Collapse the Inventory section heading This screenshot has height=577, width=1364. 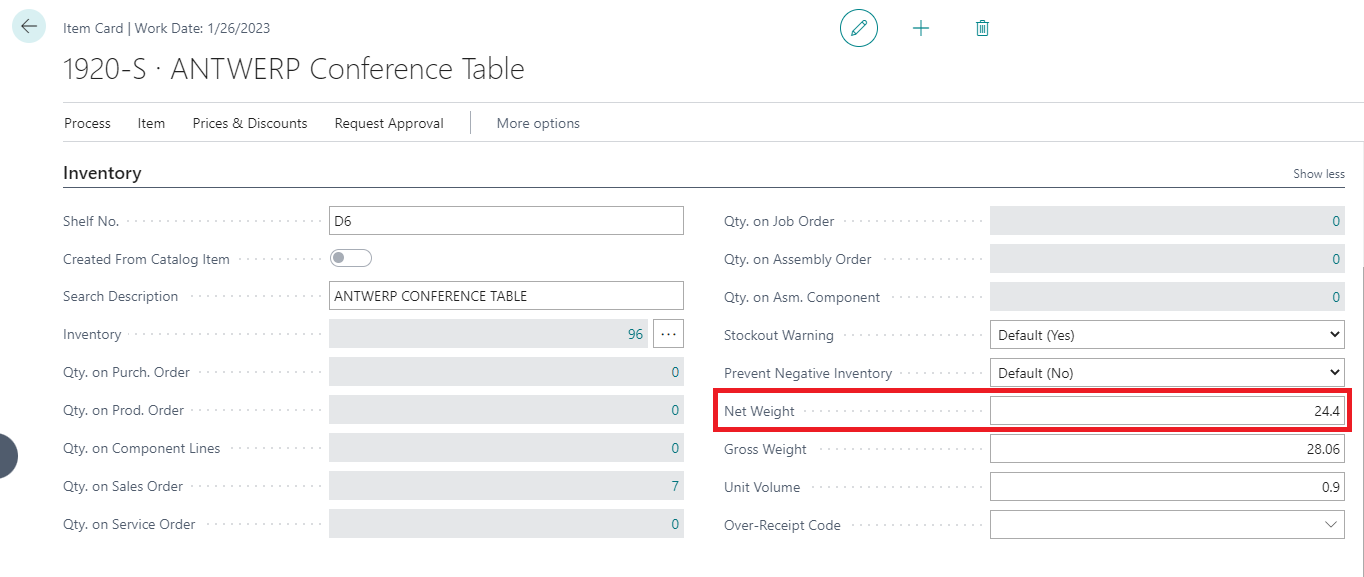[102, 173]
